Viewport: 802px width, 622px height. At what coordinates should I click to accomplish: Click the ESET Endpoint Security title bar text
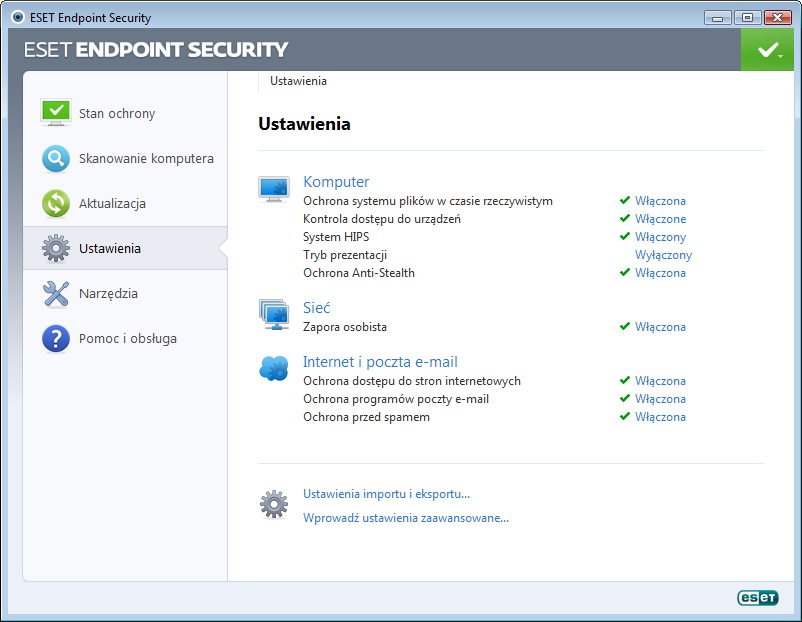click(91, 18)
